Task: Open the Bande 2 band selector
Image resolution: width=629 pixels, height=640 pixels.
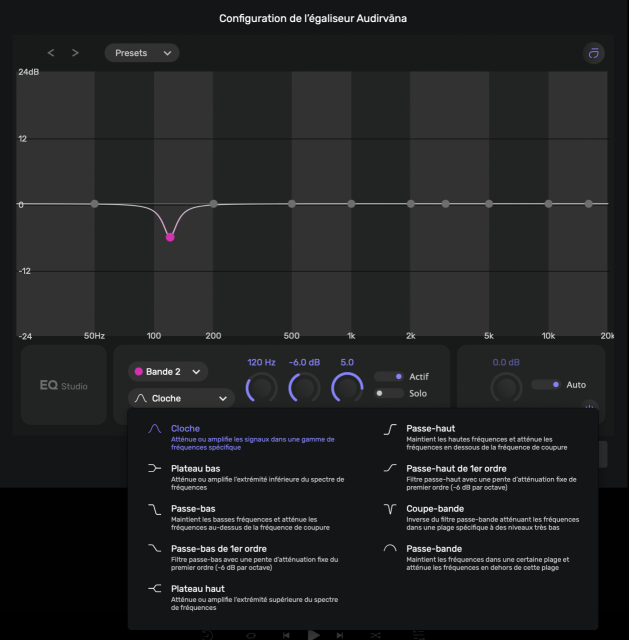Action: click(x=168, y=372)
